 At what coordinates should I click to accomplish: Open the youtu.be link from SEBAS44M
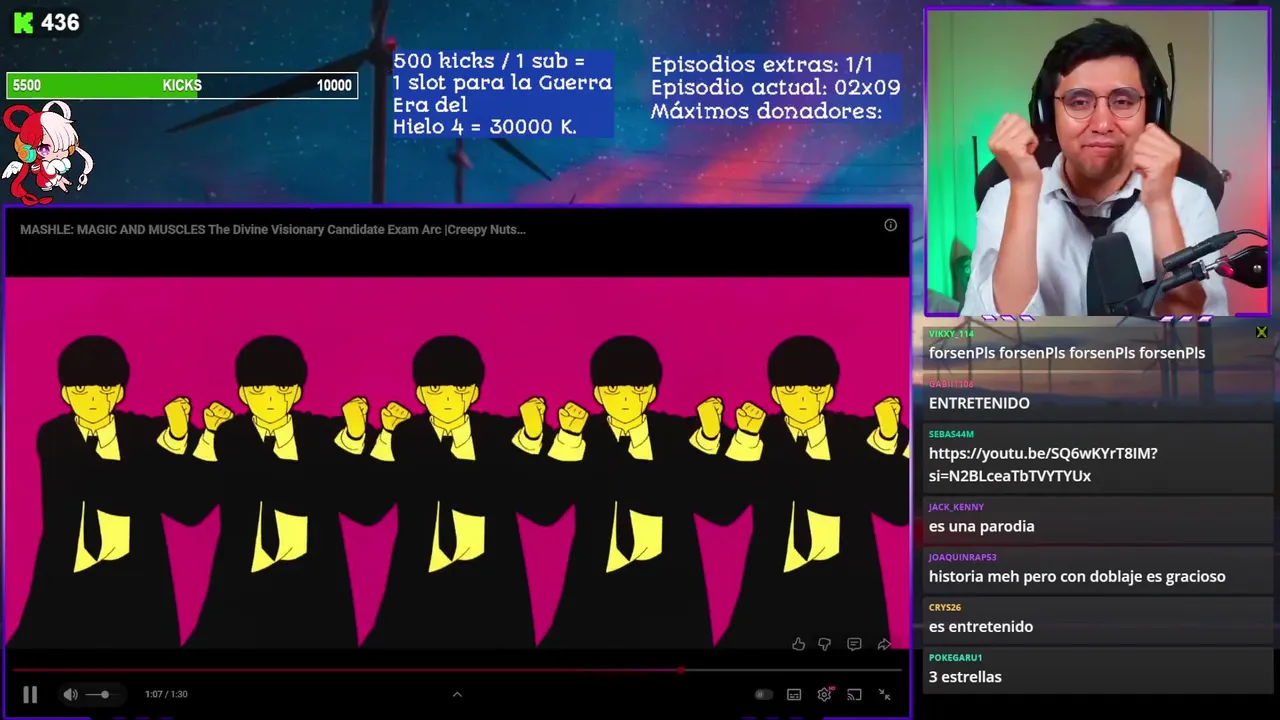(x=1043, y=465)
